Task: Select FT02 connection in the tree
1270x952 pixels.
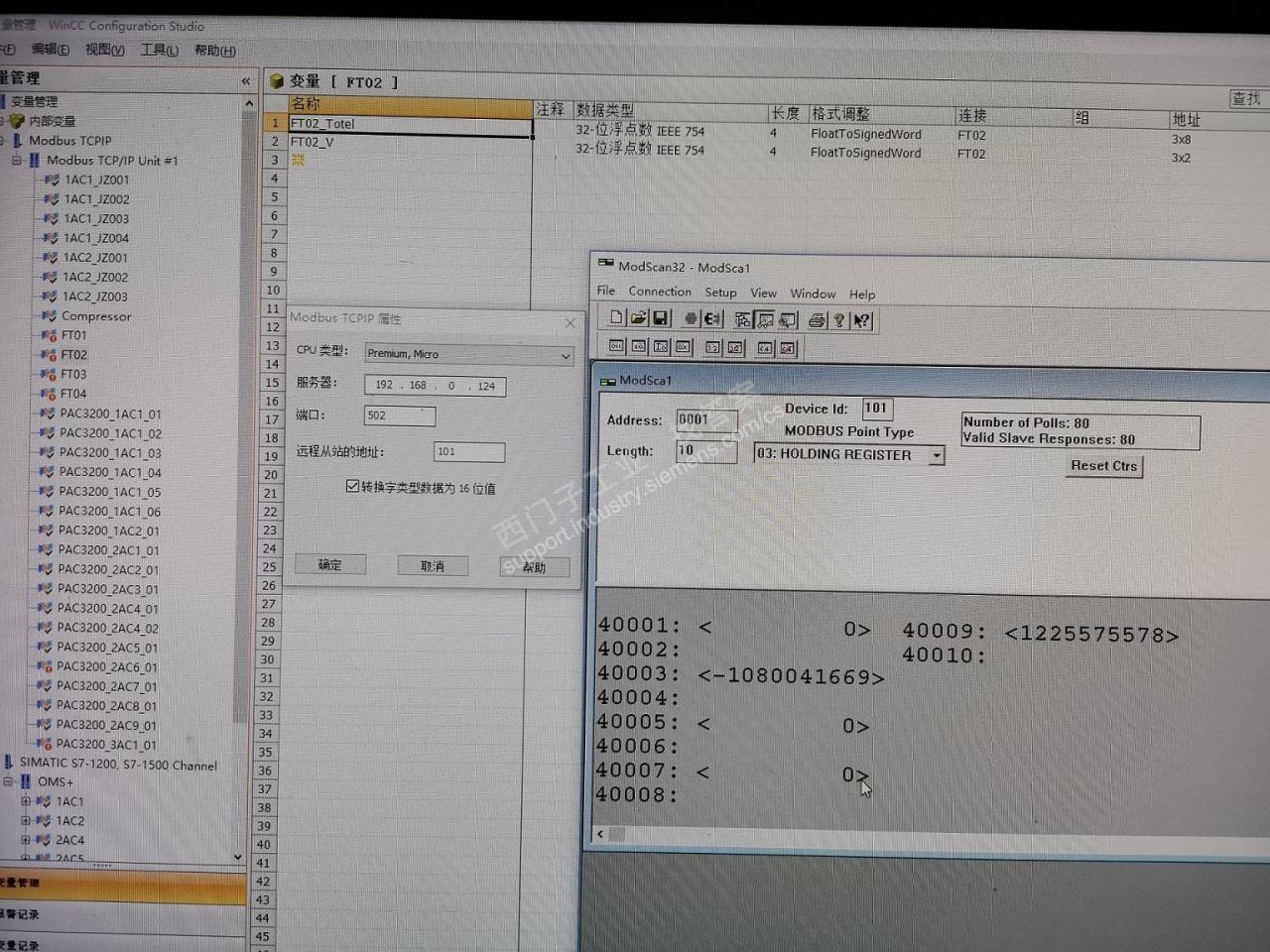Action: click(73, 354)
